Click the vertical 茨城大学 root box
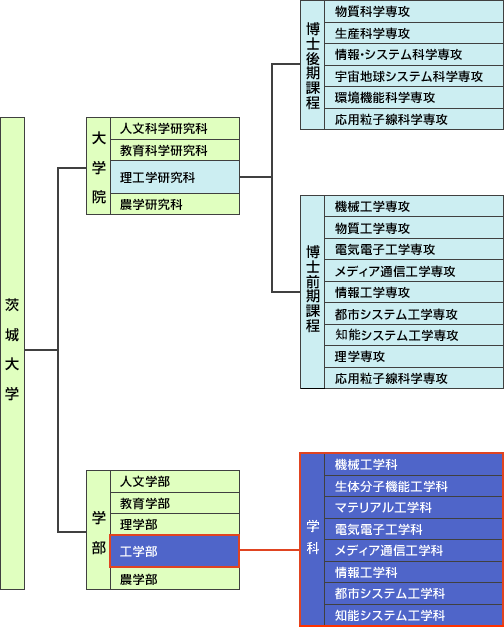The width and height of the screenshot is (504, 632). click(12, 353)
